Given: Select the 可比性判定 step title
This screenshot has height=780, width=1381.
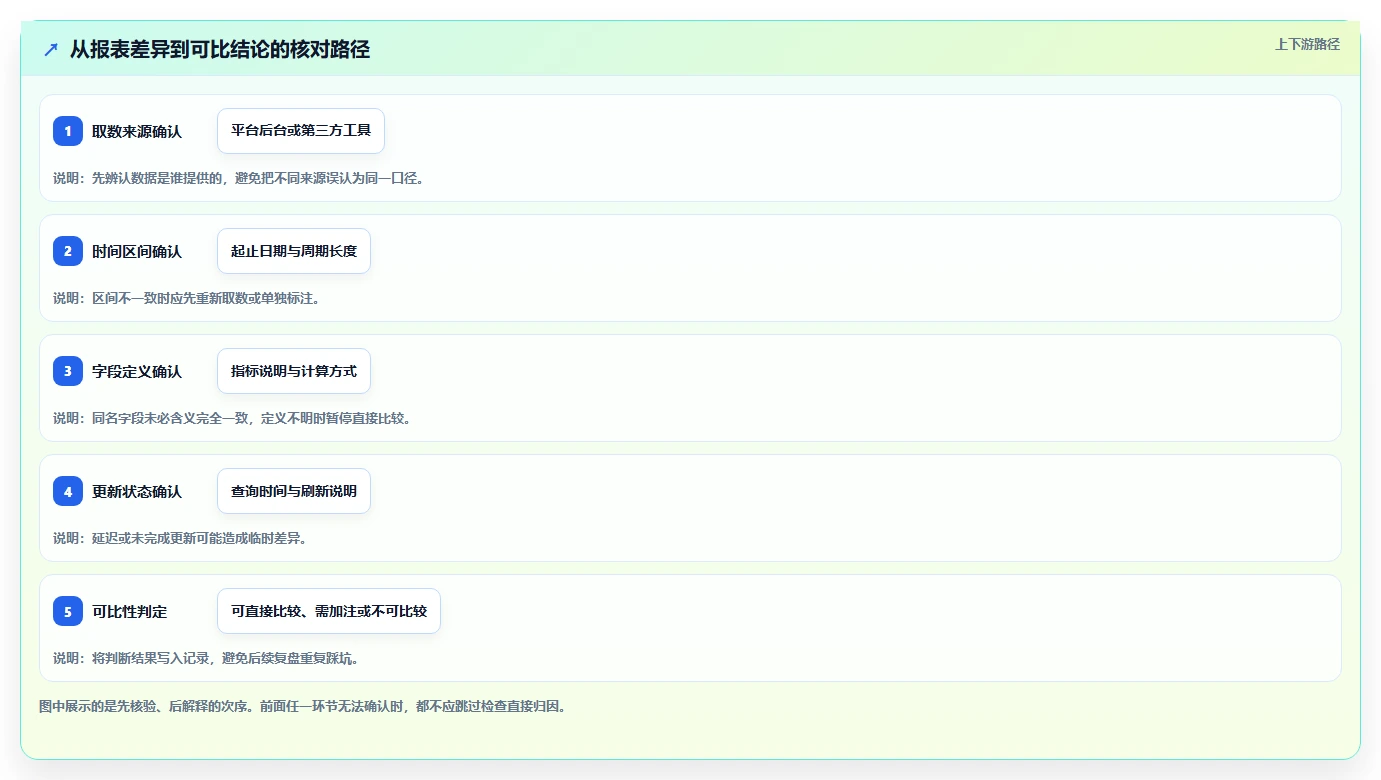Looking at the screenshot, I should [x=130, y=611].
